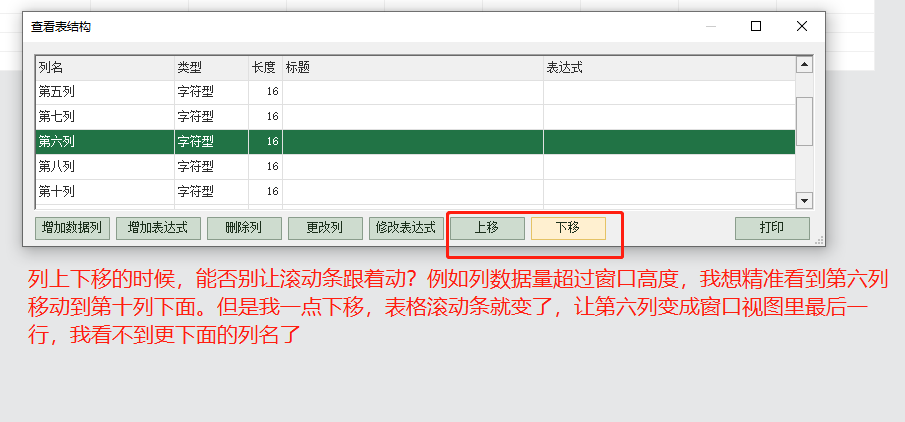
Task: Click the window resize grip icon
Action: tap(819, 240)
